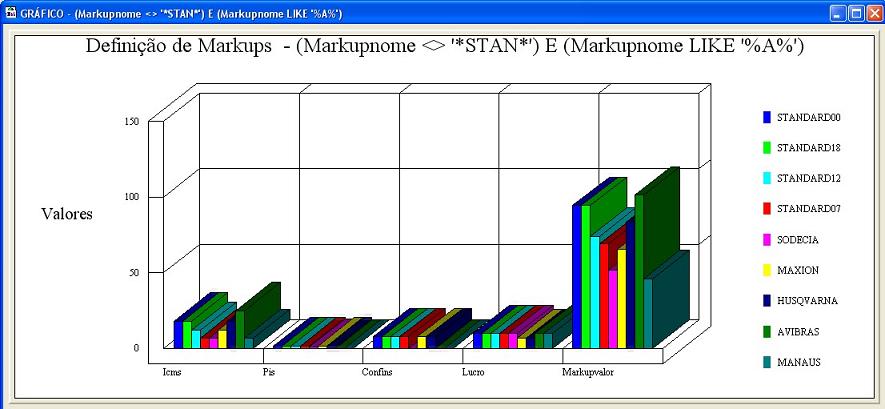Click the 50 tick label on the axis

[133, 272]
